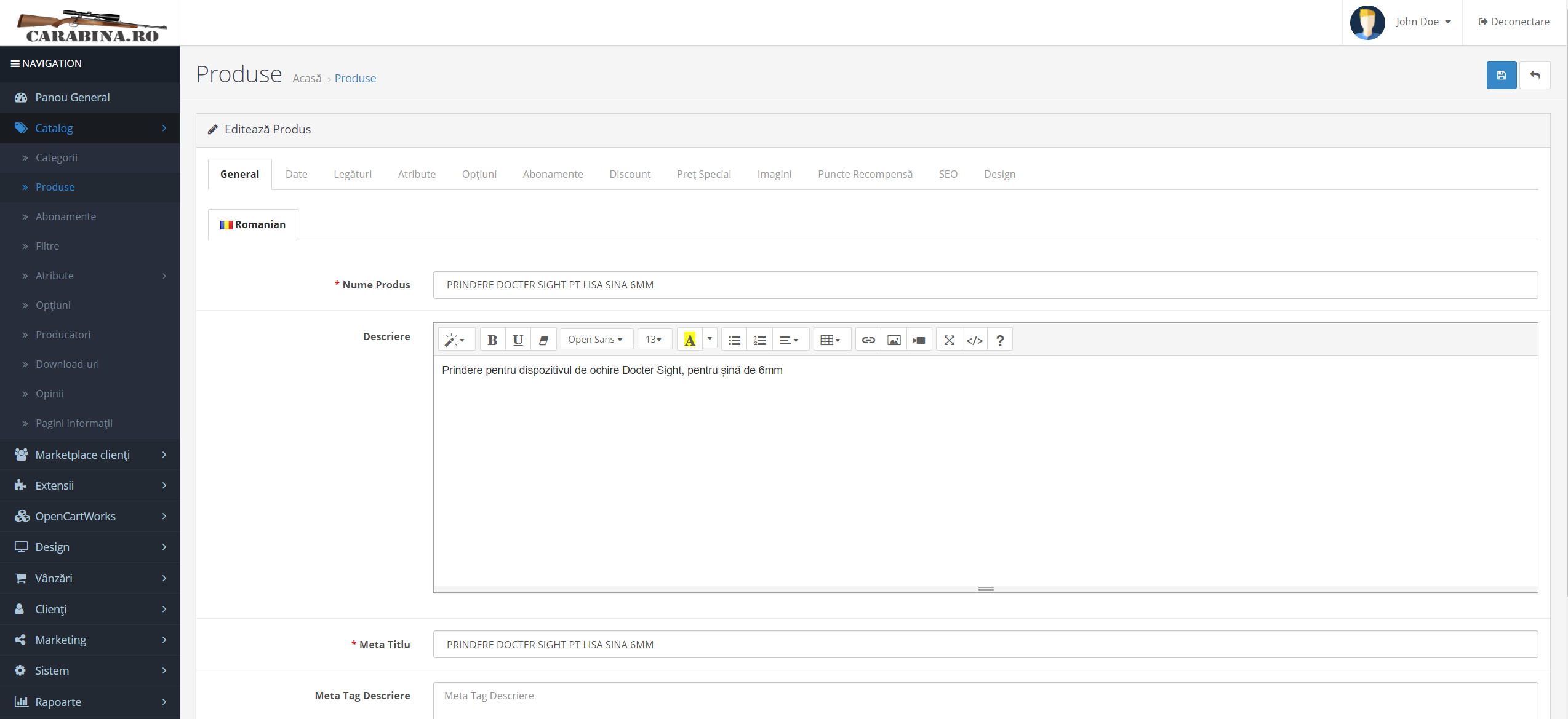Click the Deconectare logout link
The width and height of the screenshot is (1568, 719).
click(1514, 22)
